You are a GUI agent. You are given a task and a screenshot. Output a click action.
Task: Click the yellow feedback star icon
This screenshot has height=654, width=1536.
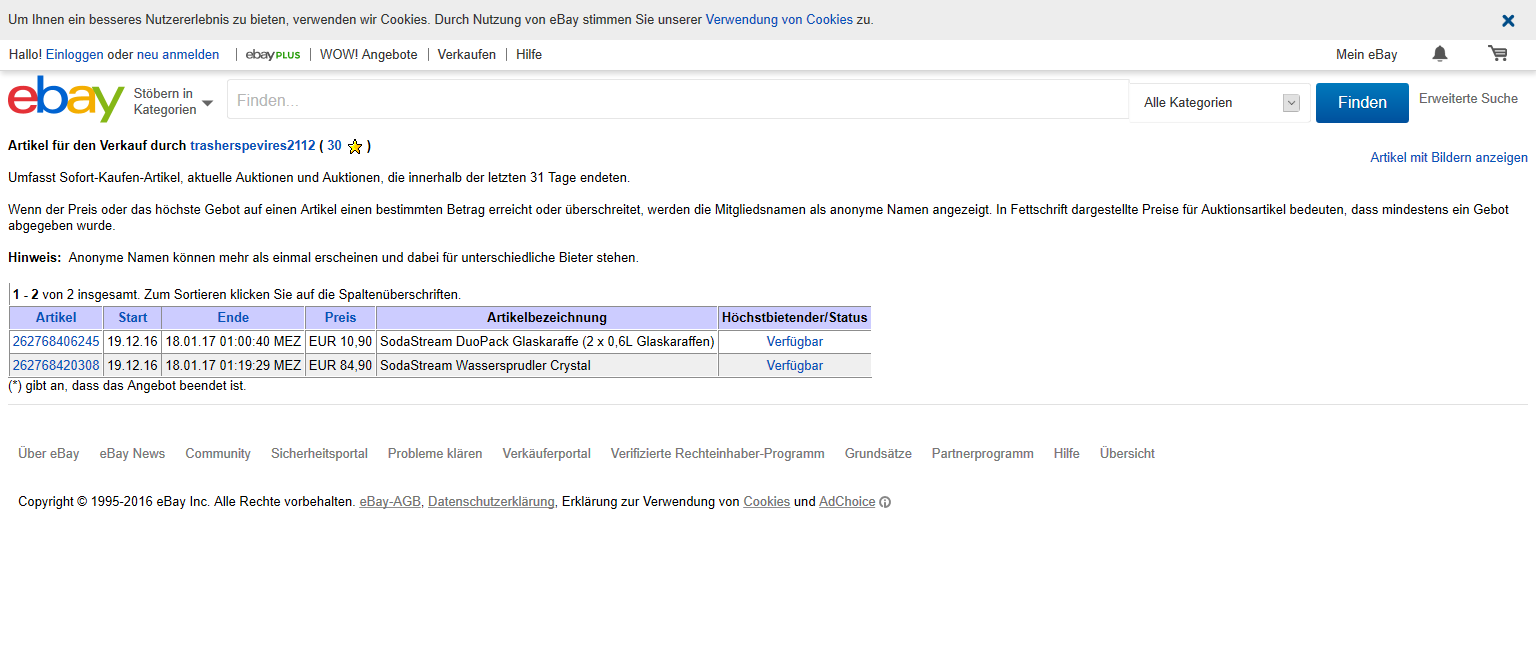pos(354,146)
